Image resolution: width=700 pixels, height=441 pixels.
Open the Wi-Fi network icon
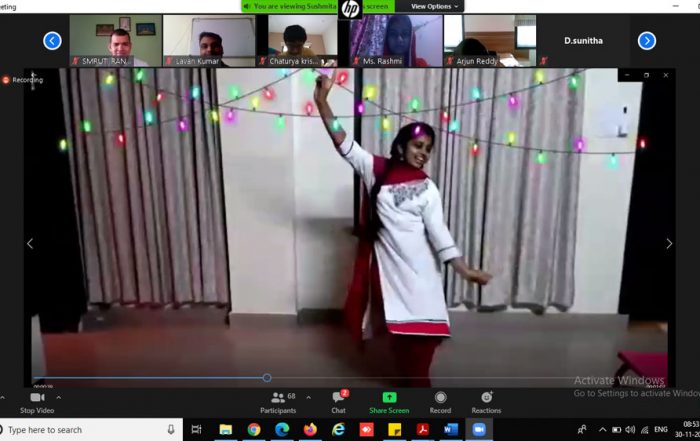tap(644, 429)
